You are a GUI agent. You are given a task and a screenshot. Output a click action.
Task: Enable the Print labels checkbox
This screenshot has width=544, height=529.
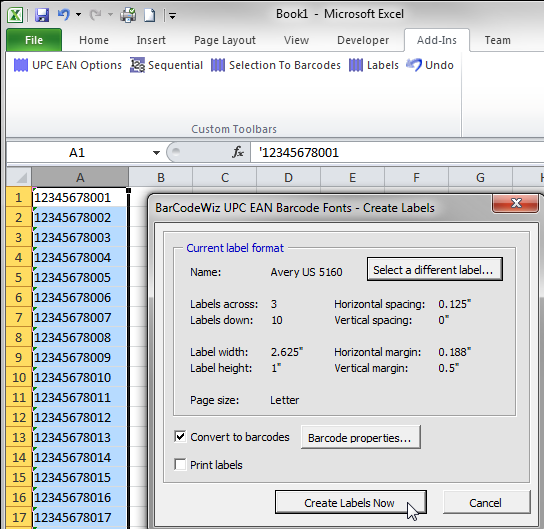coord(180,464)
